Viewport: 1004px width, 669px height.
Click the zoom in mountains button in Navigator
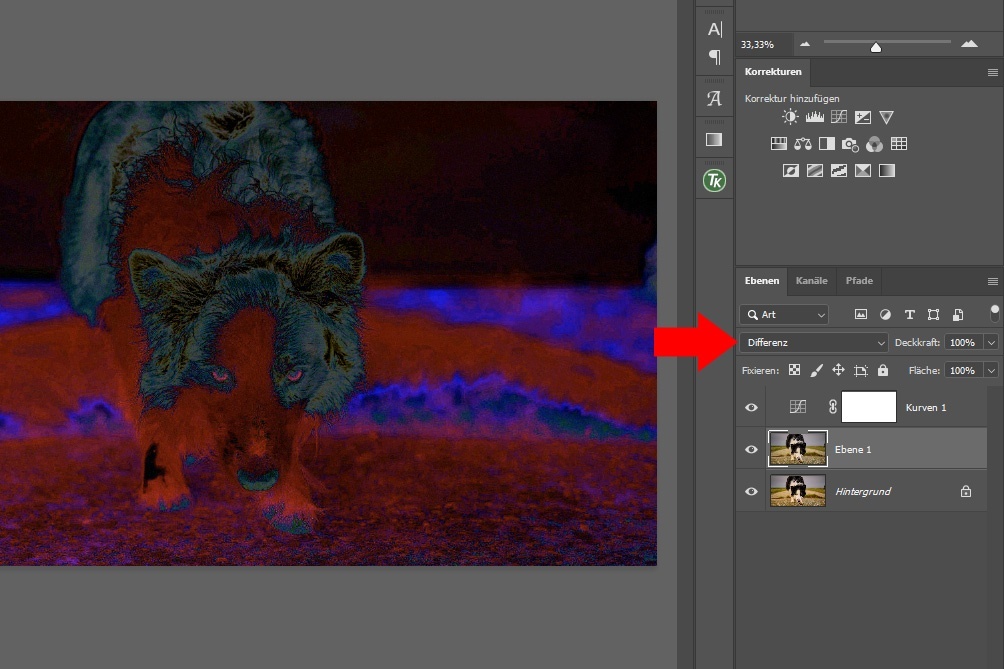click(968, 44)
